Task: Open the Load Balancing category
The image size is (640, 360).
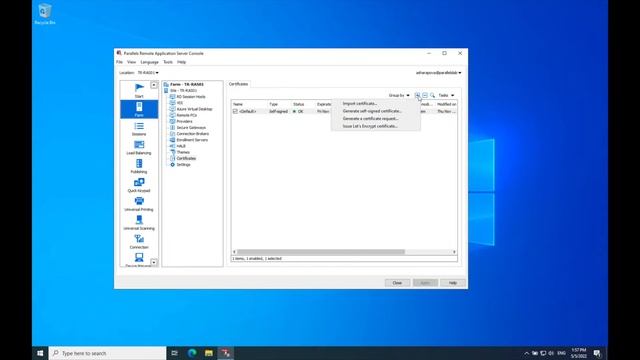Action: (139, 148)
